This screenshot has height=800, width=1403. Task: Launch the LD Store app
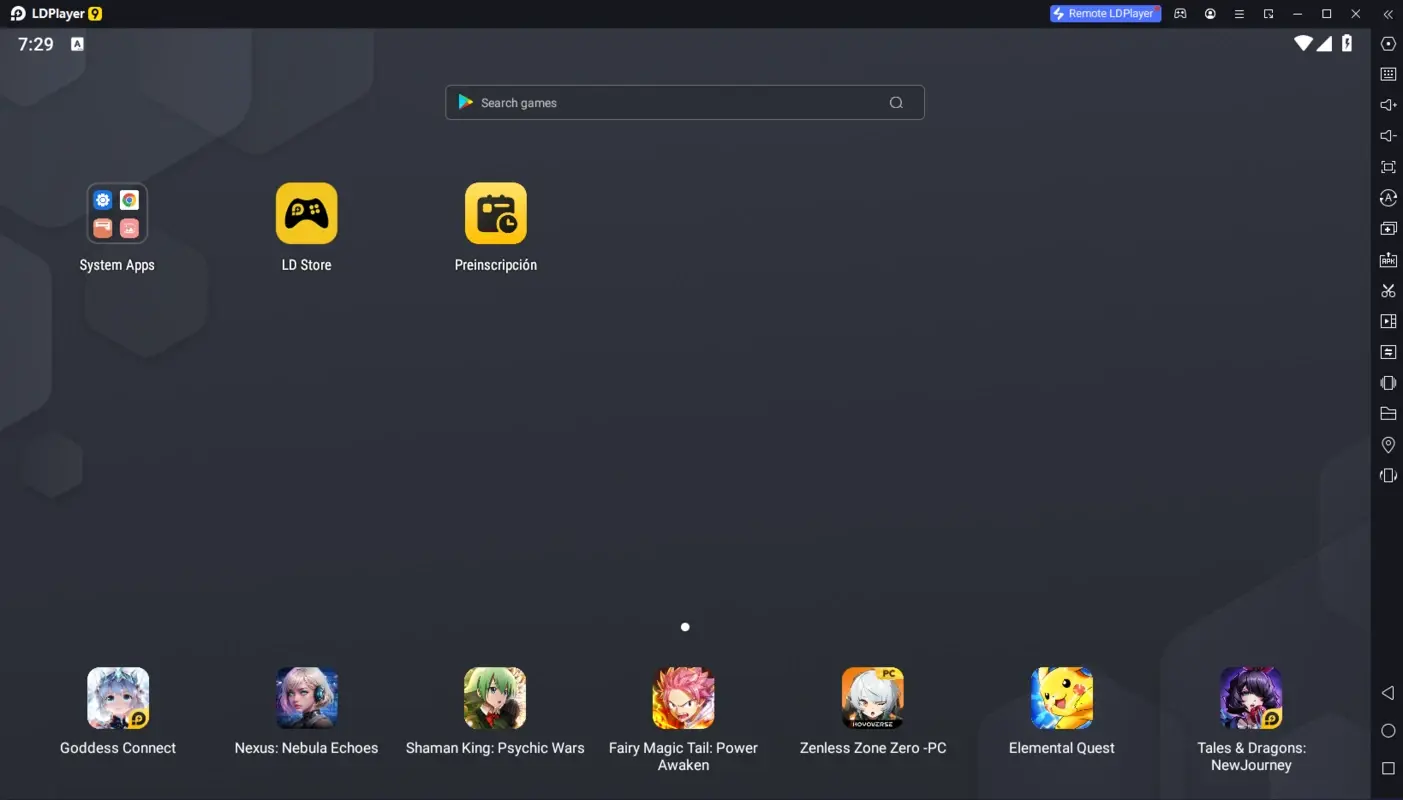(307, 213)
